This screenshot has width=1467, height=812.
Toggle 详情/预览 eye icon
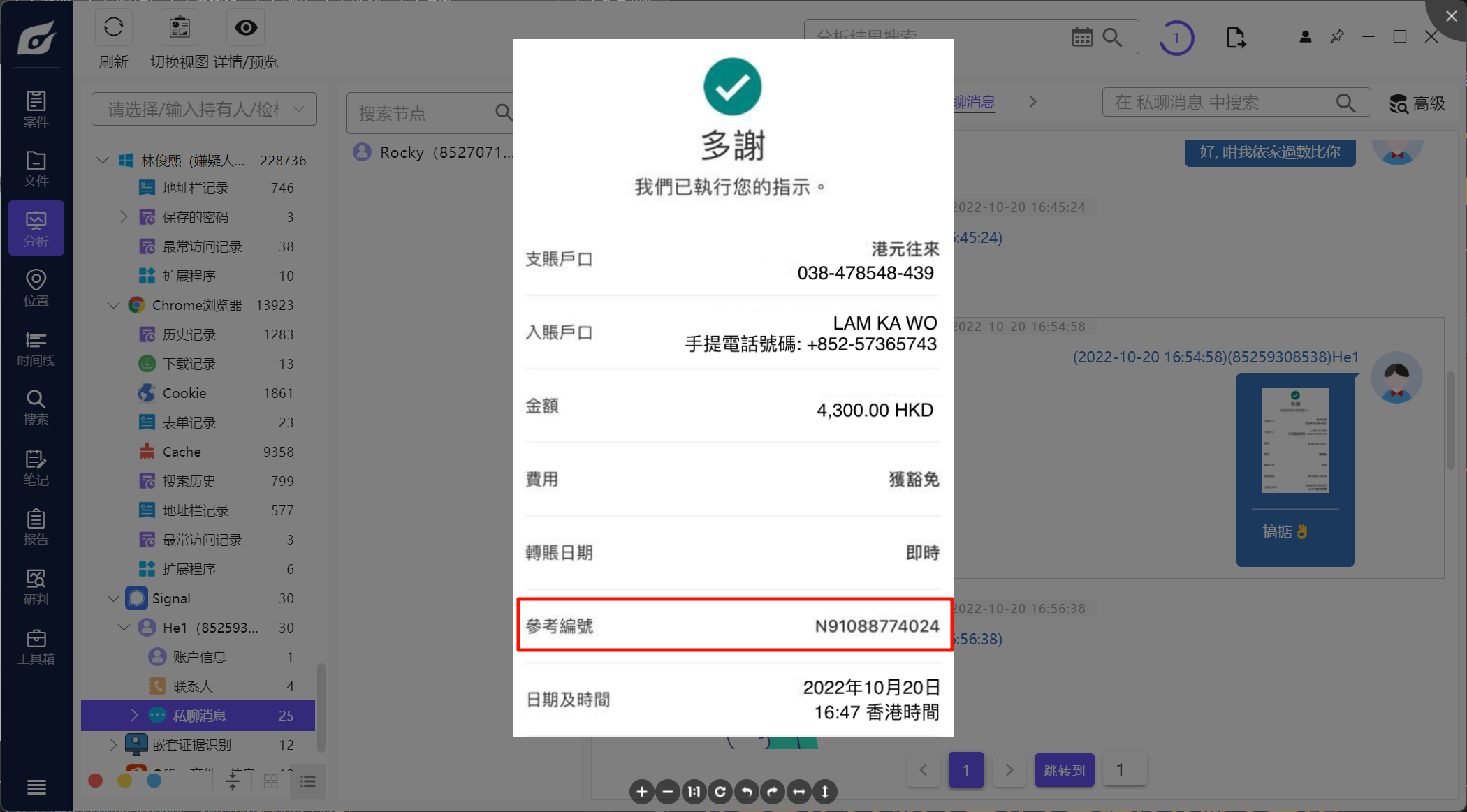point(245,28)
